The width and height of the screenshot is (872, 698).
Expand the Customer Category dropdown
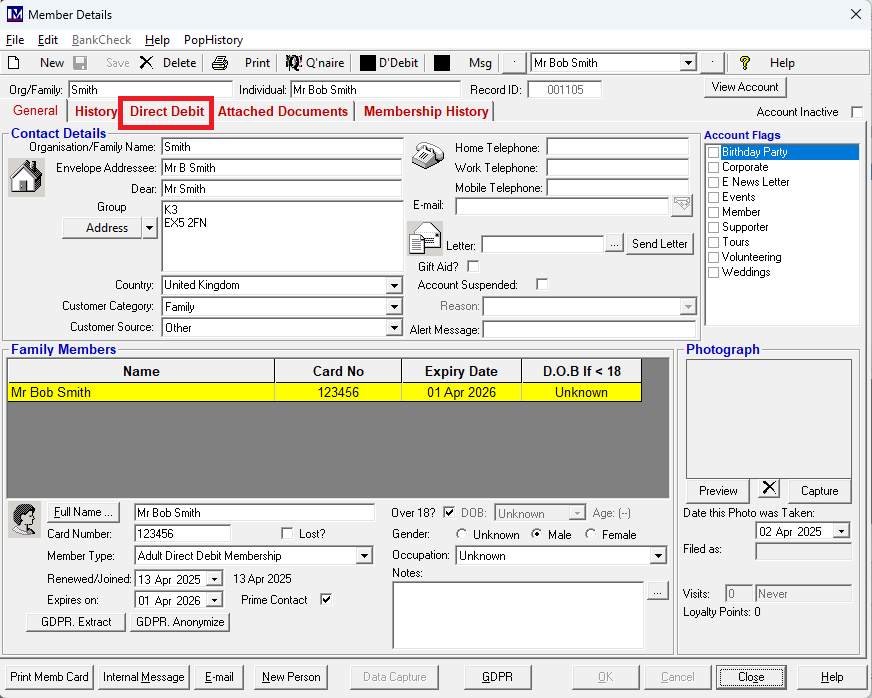(394, 307)
